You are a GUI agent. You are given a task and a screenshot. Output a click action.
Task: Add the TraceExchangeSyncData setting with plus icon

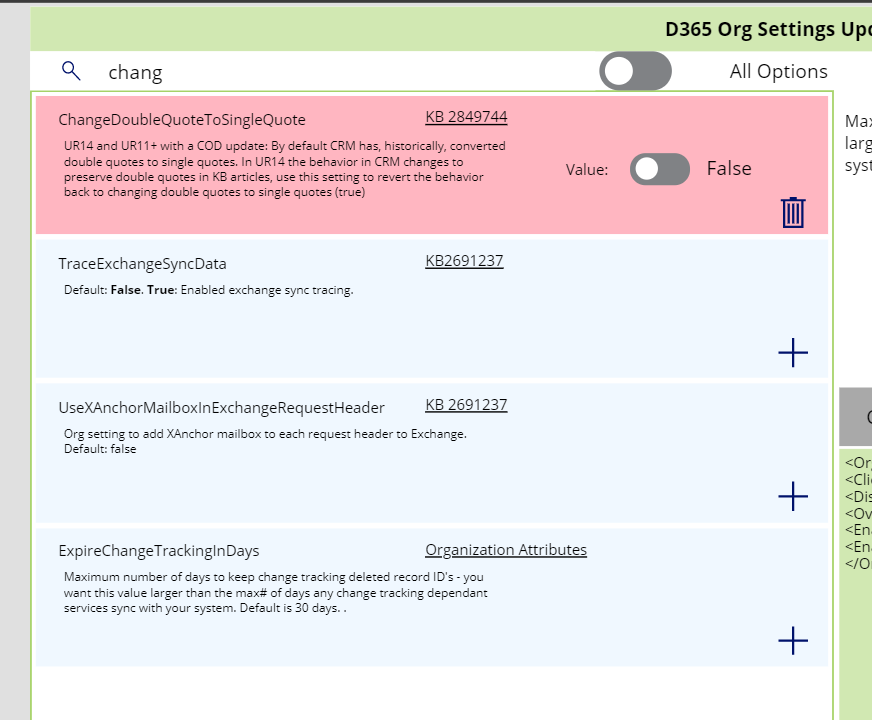point(793,352)
